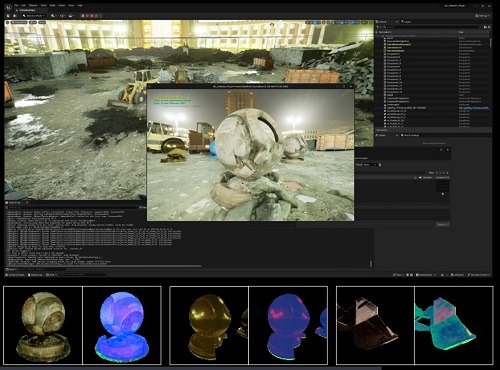Click the Outliner vertical scrollbar
Image resolution: width=500 pixels, height=370 pixels.
tap(491, 43)
